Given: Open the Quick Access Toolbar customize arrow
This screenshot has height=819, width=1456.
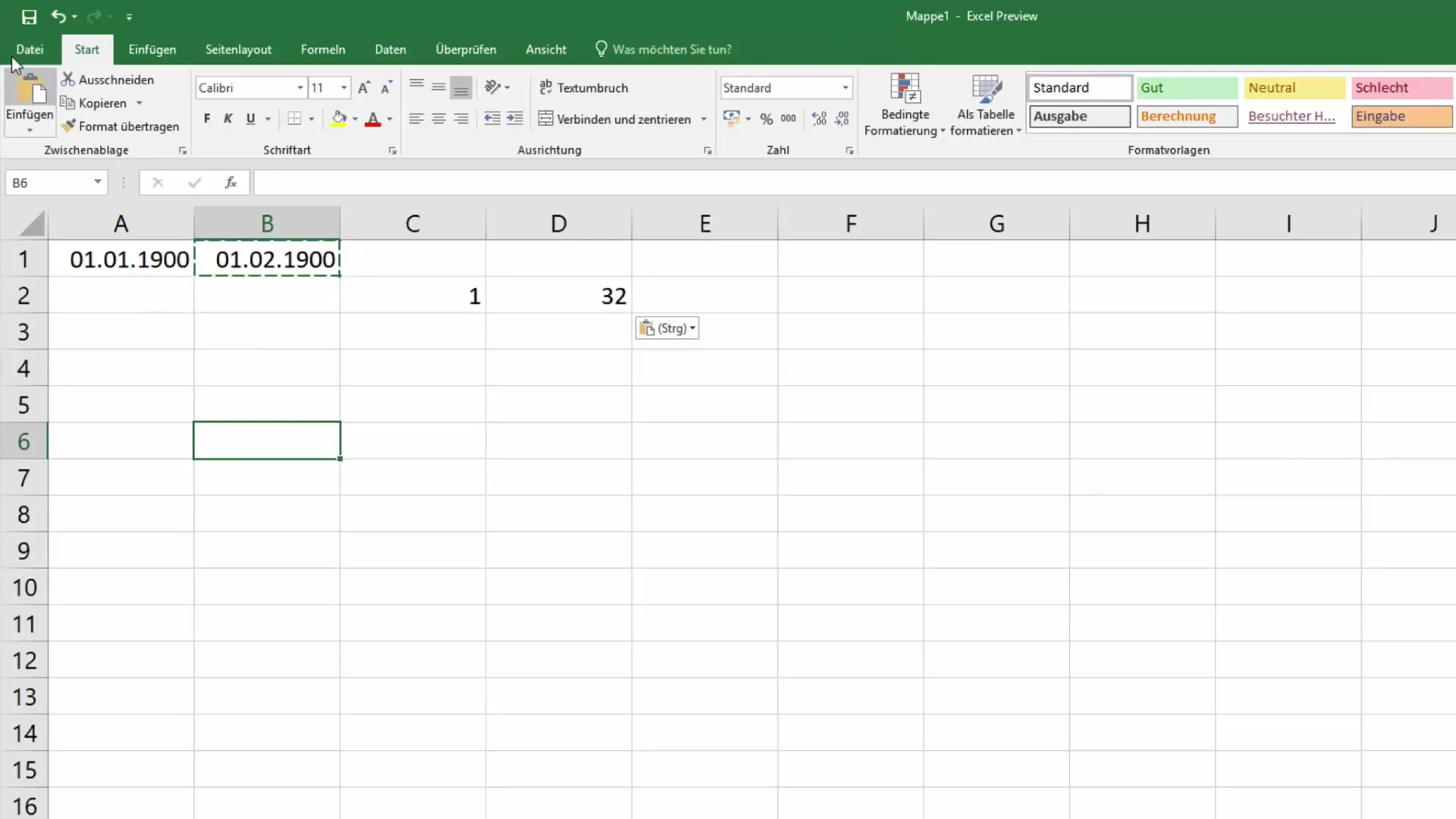Looking at the screenshot, I should pyautogui.click(x=129, y=17).
